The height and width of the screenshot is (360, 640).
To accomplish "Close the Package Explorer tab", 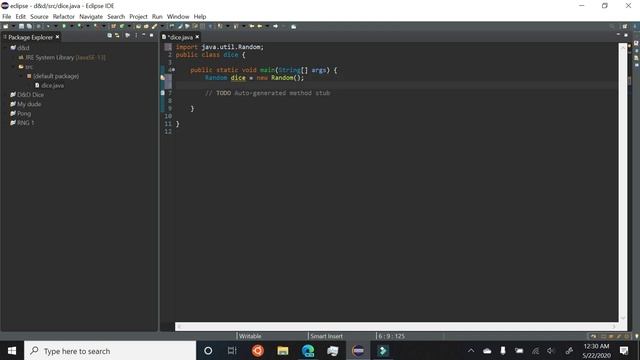I will (58, 37).
